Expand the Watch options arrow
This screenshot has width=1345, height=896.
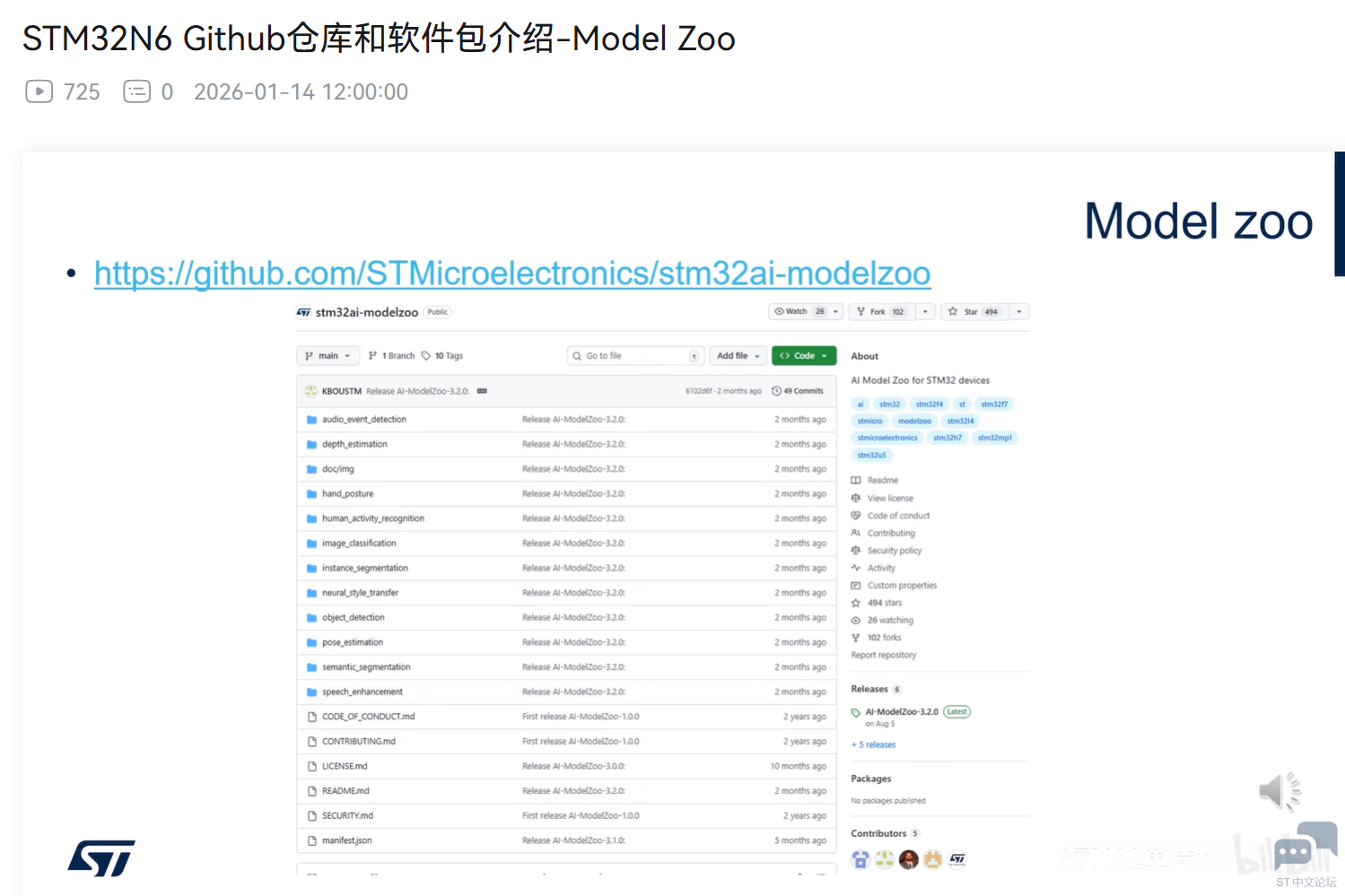click(836, 312)
